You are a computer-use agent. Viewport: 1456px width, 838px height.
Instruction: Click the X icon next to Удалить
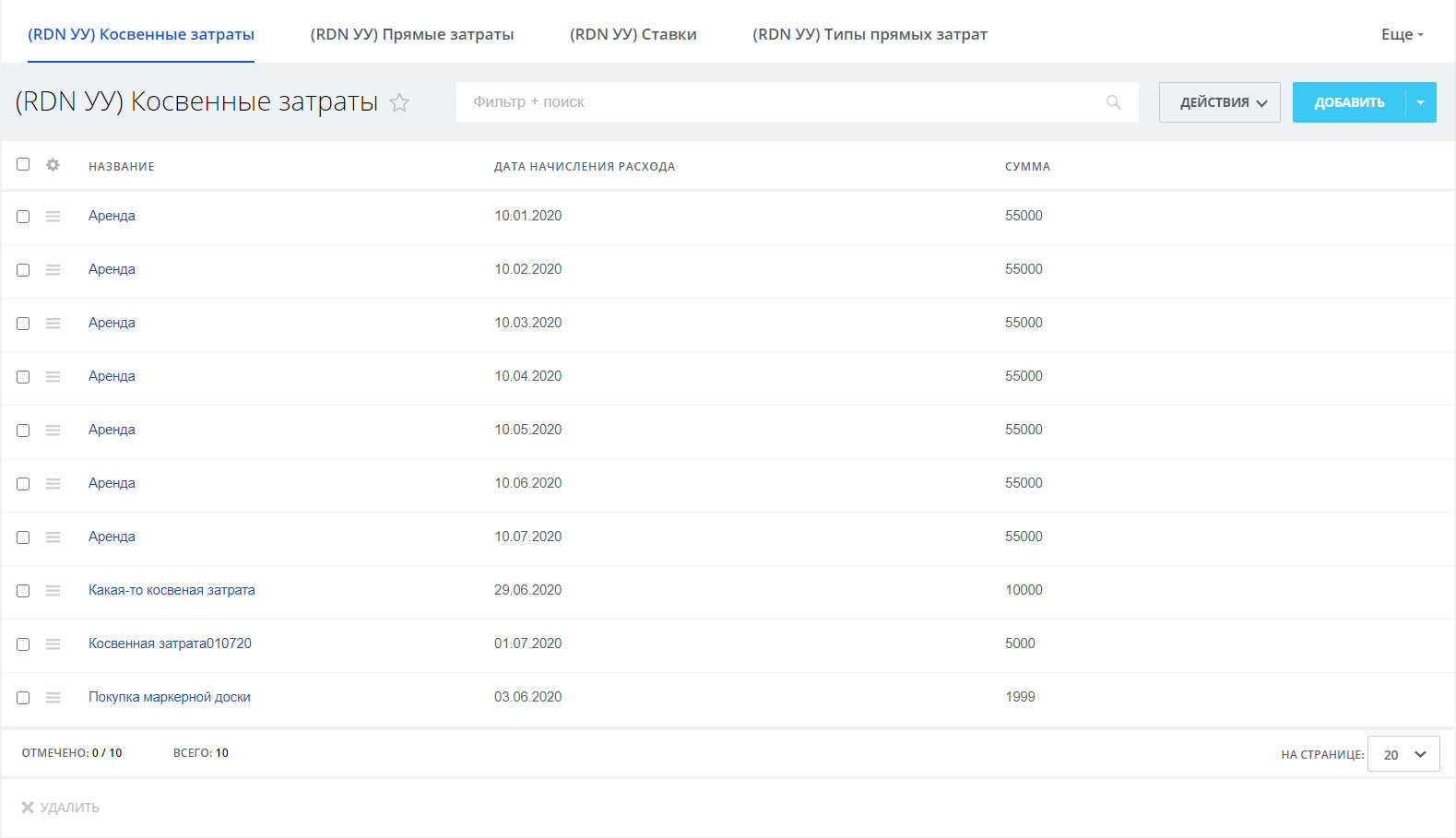(x=28, y=808)
